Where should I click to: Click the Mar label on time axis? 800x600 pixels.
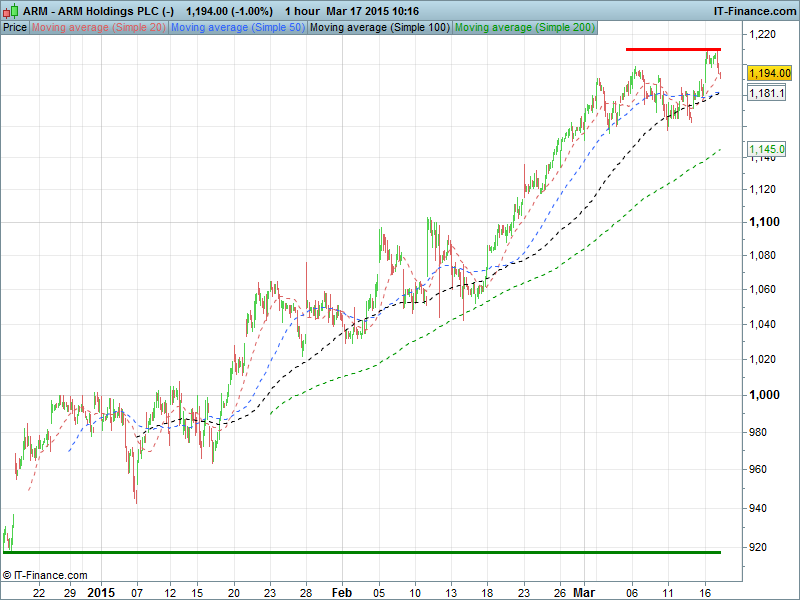tap(583, 592)
